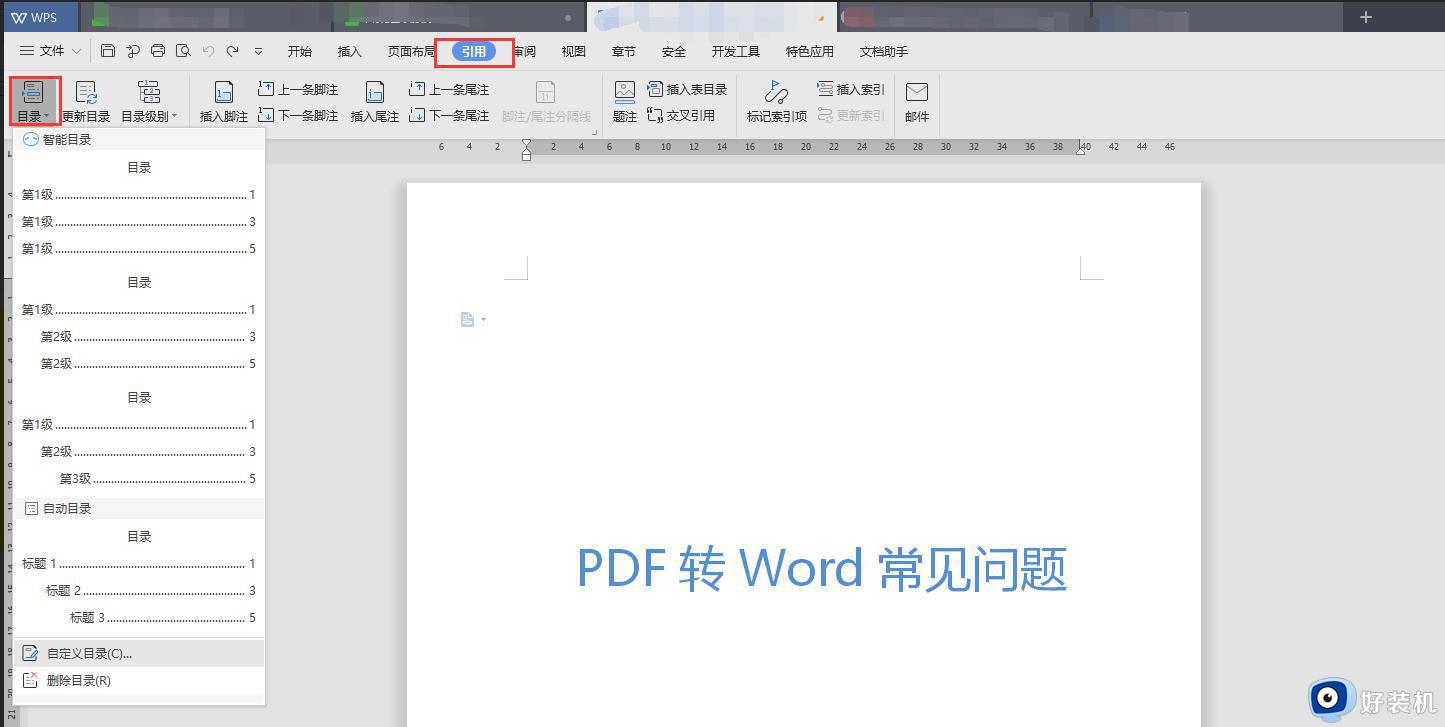Click the redo arrow
This screenshot has width=1445, height=727.
pos(232,51)
